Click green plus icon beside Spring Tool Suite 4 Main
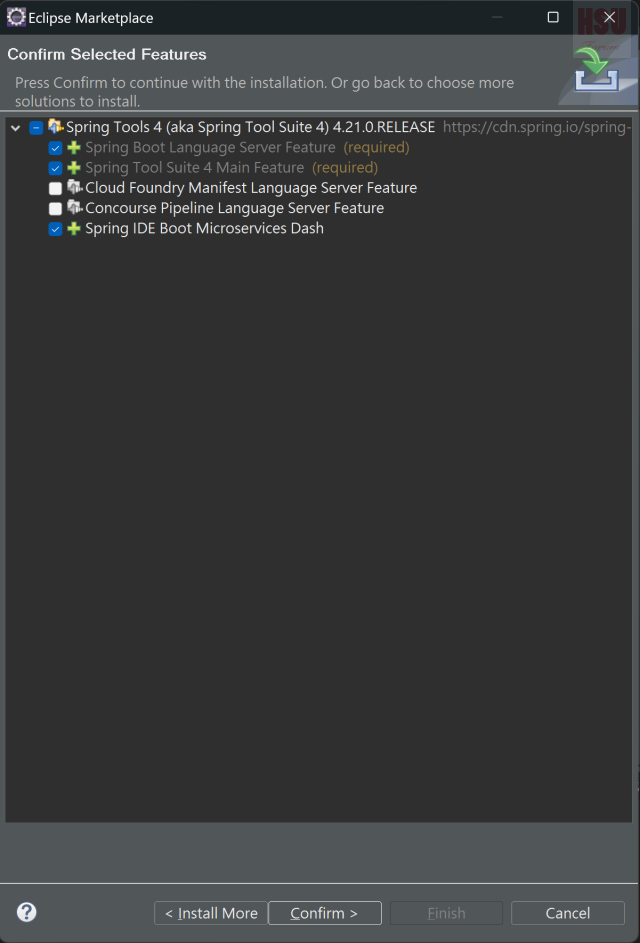 (x=74, y=168)
